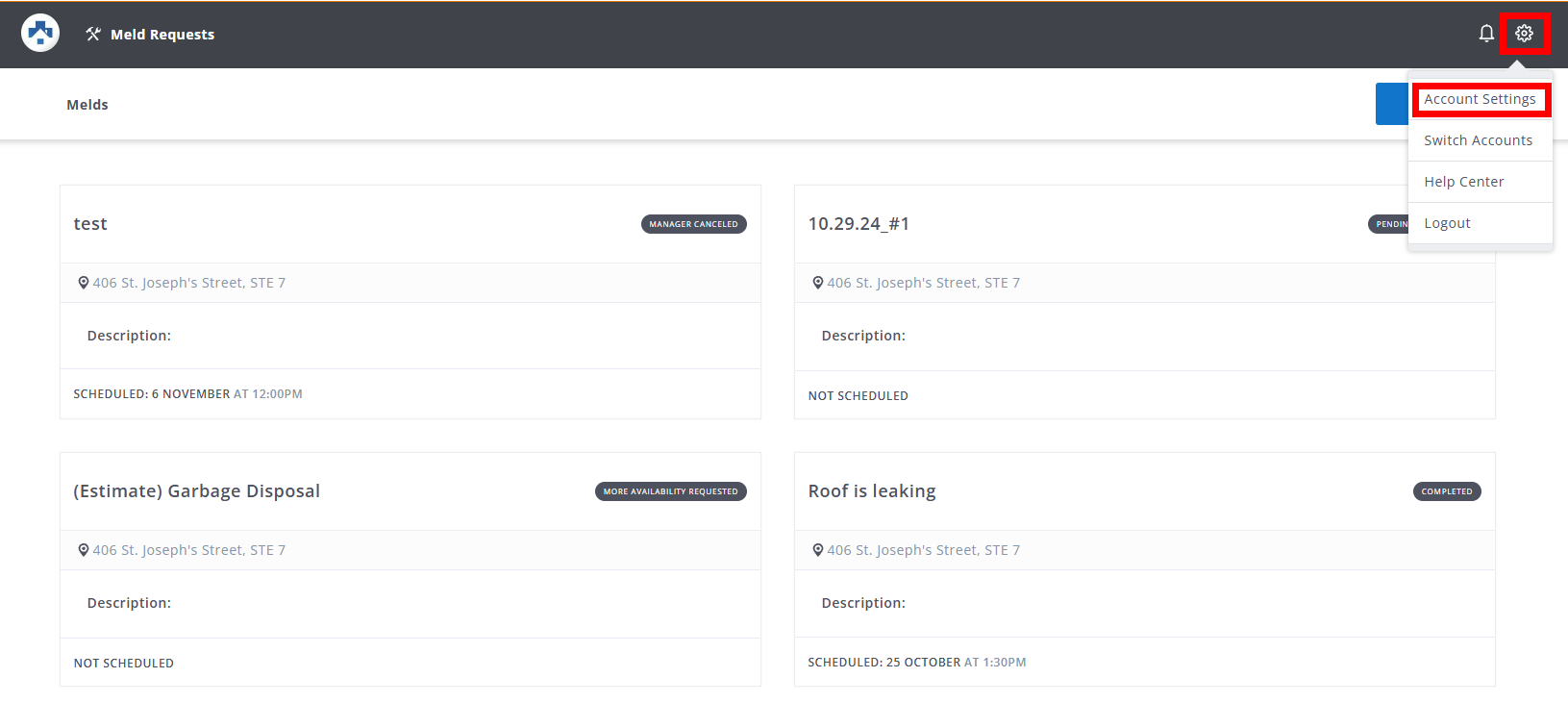Open the settings gear menu
Viewport: 1568px width, 703px height.
[x=1524, y=34]
